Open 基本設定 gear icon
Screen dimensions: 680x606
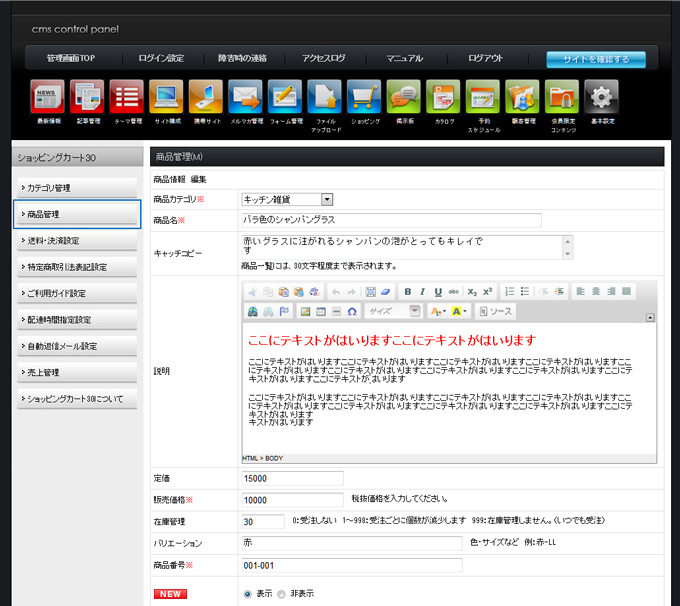[601, 97]
